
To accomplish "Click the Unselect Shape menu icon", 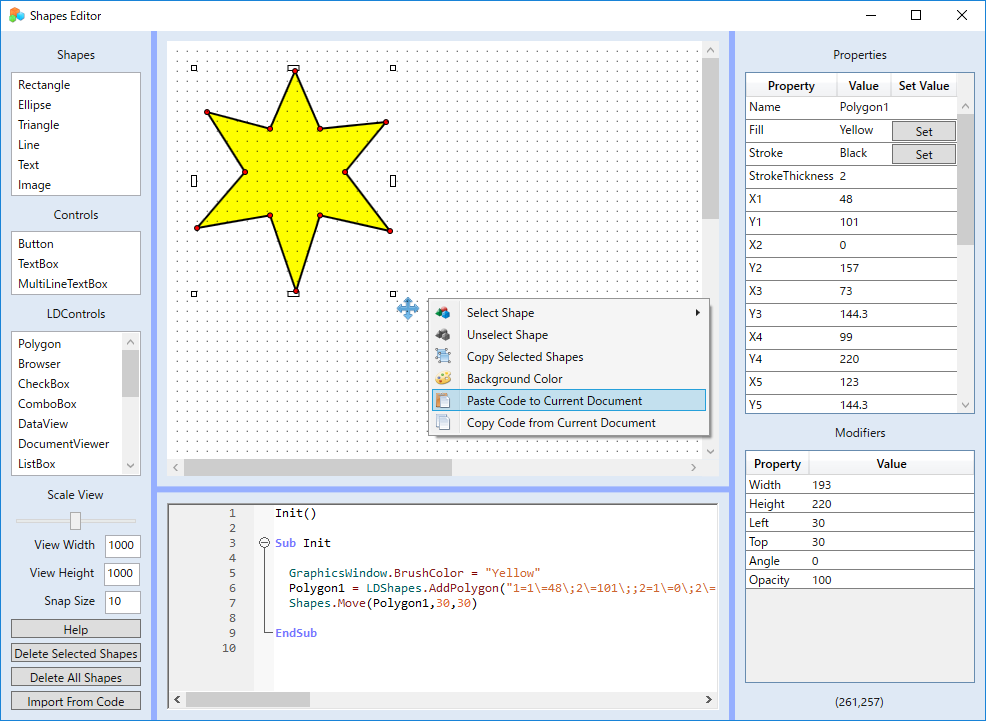I will click(443, 335).
